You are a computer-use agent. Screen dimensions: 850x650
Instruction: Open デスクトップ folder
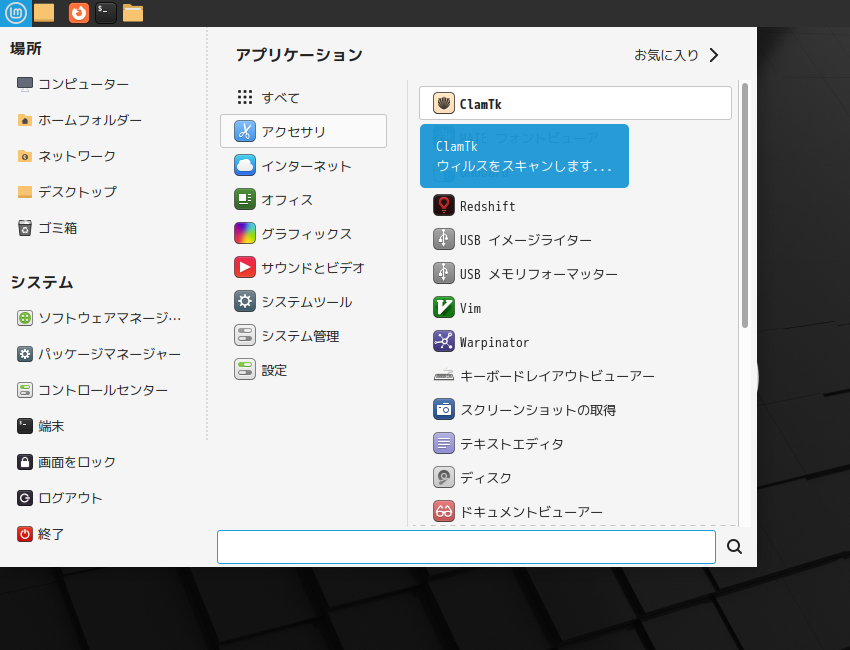67,192
